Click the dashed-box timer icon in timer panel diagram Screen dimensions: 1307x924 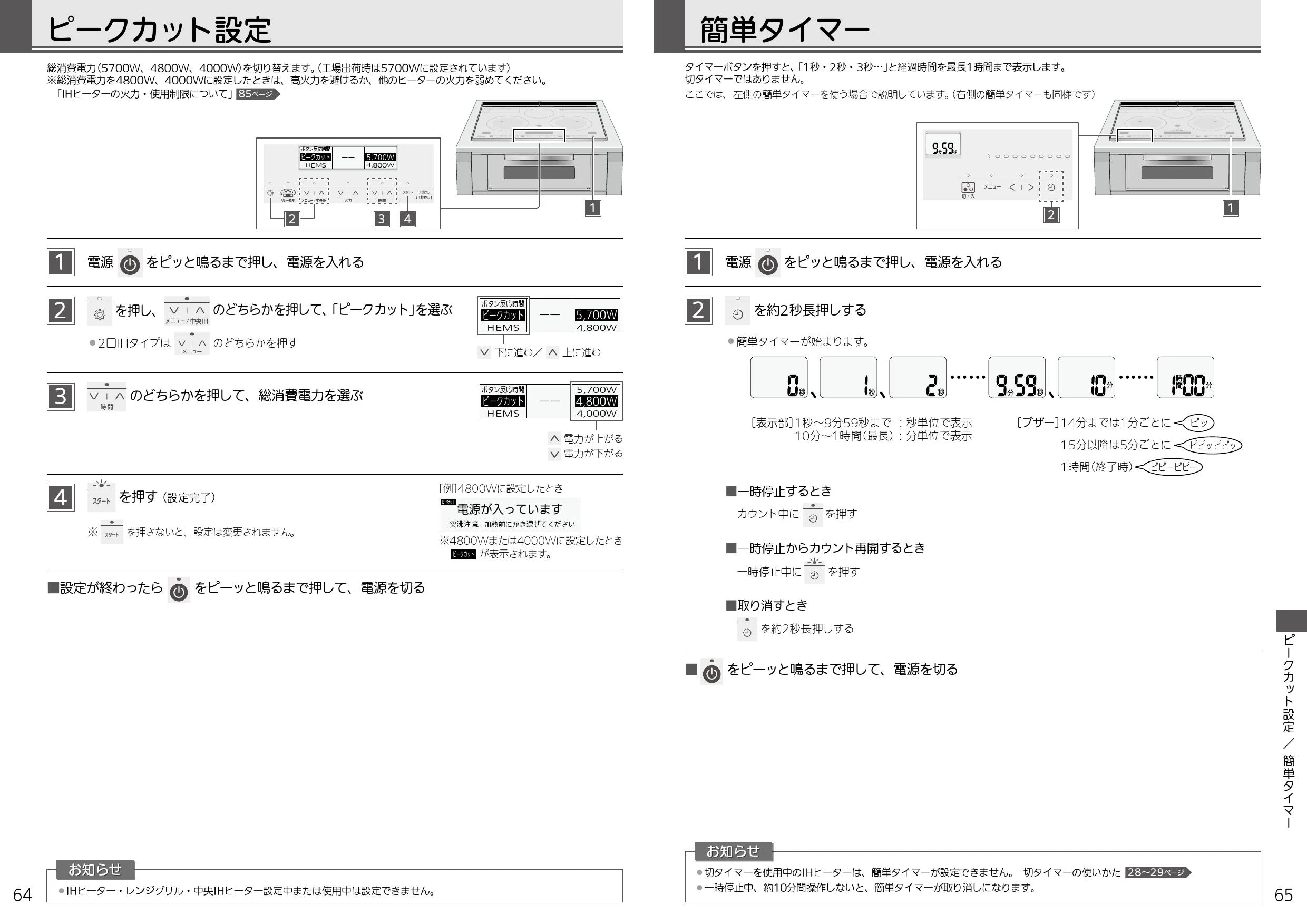[x=1051, y=186]
